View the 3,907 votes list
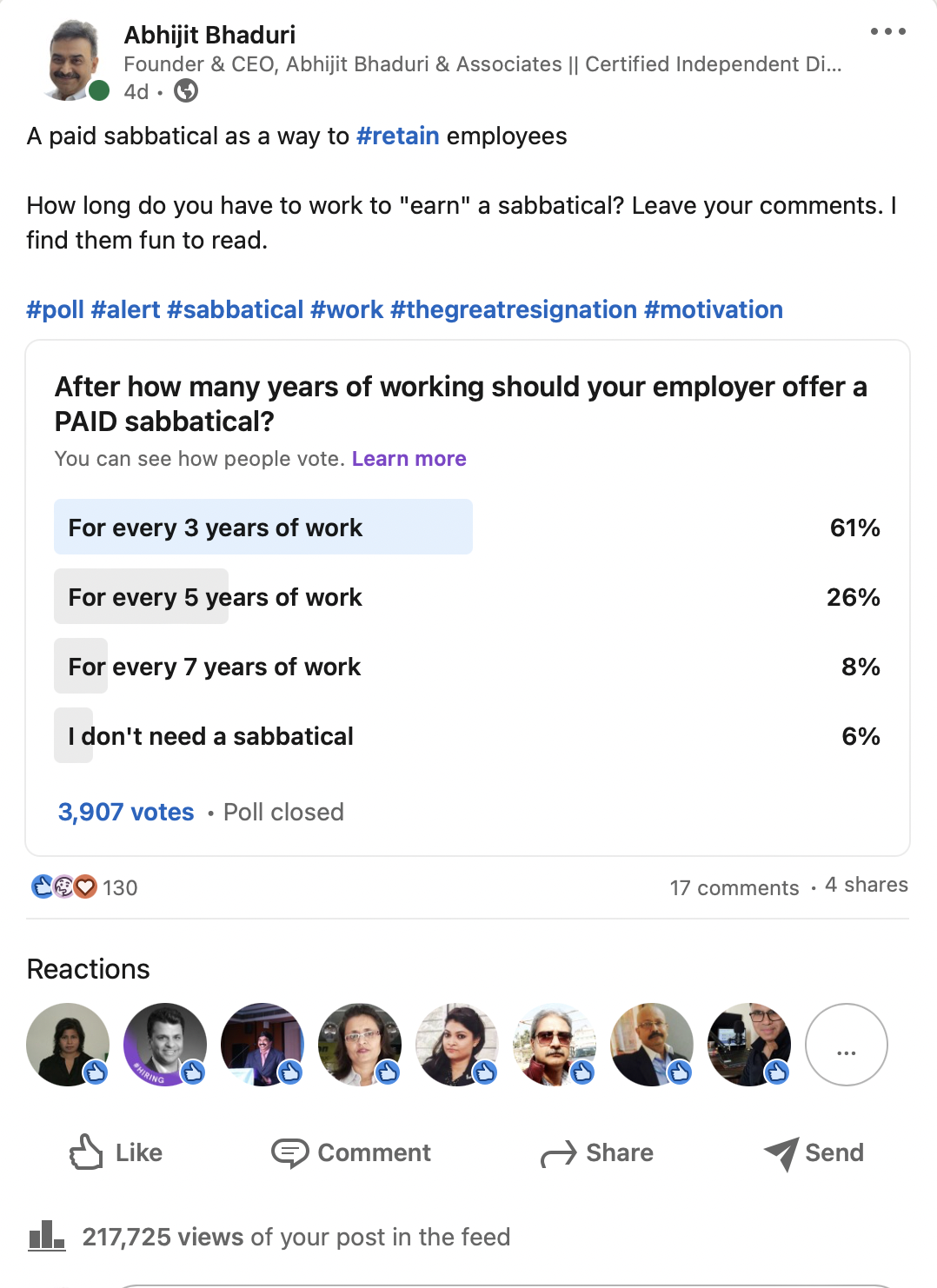937x1288 pixels. (x=126, y=812)
